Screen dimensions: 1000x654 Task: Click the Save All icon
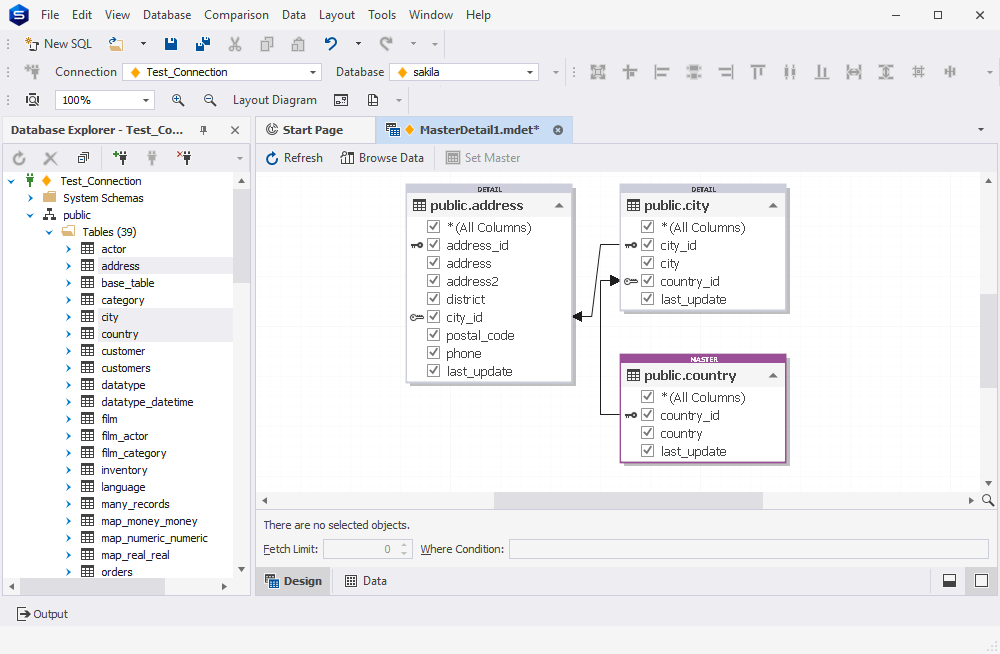point(203,44)
